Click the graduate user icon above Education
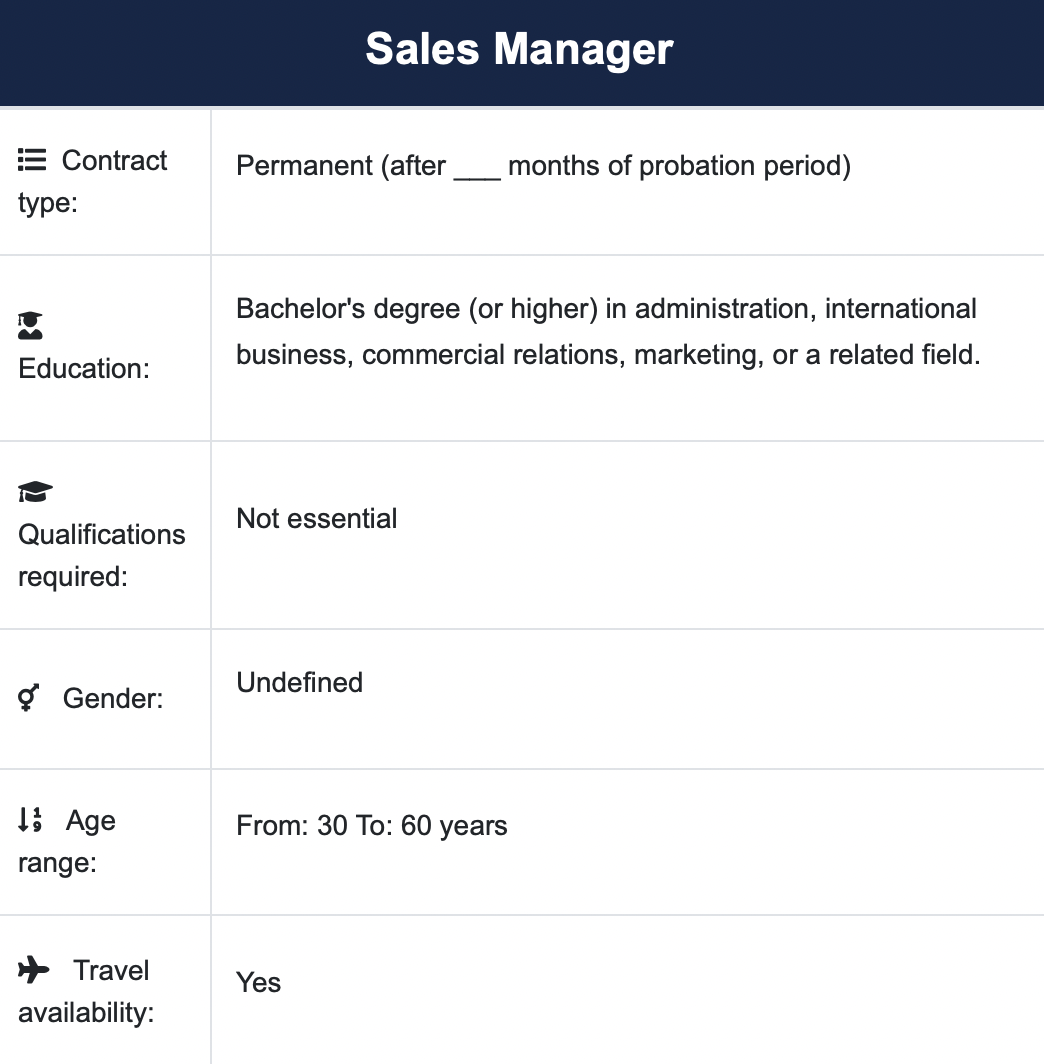Image resolution: width=1044 pixels, height=1064 pixels. [30, 326]
